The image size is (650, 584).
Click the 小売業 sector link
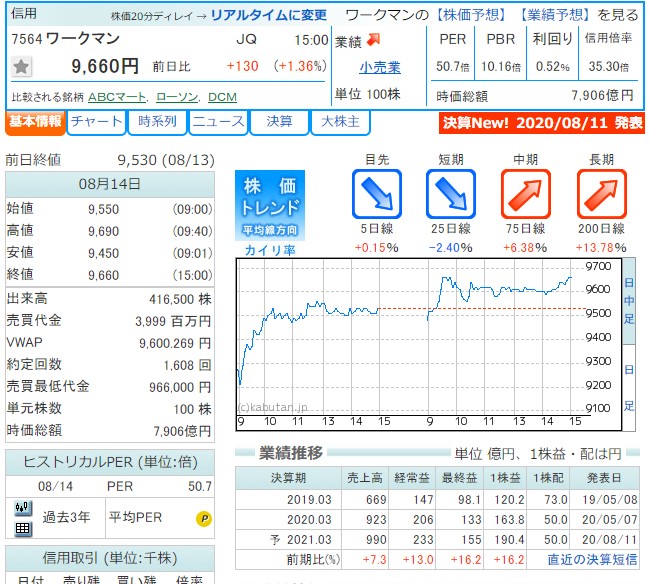pos(380,68)
